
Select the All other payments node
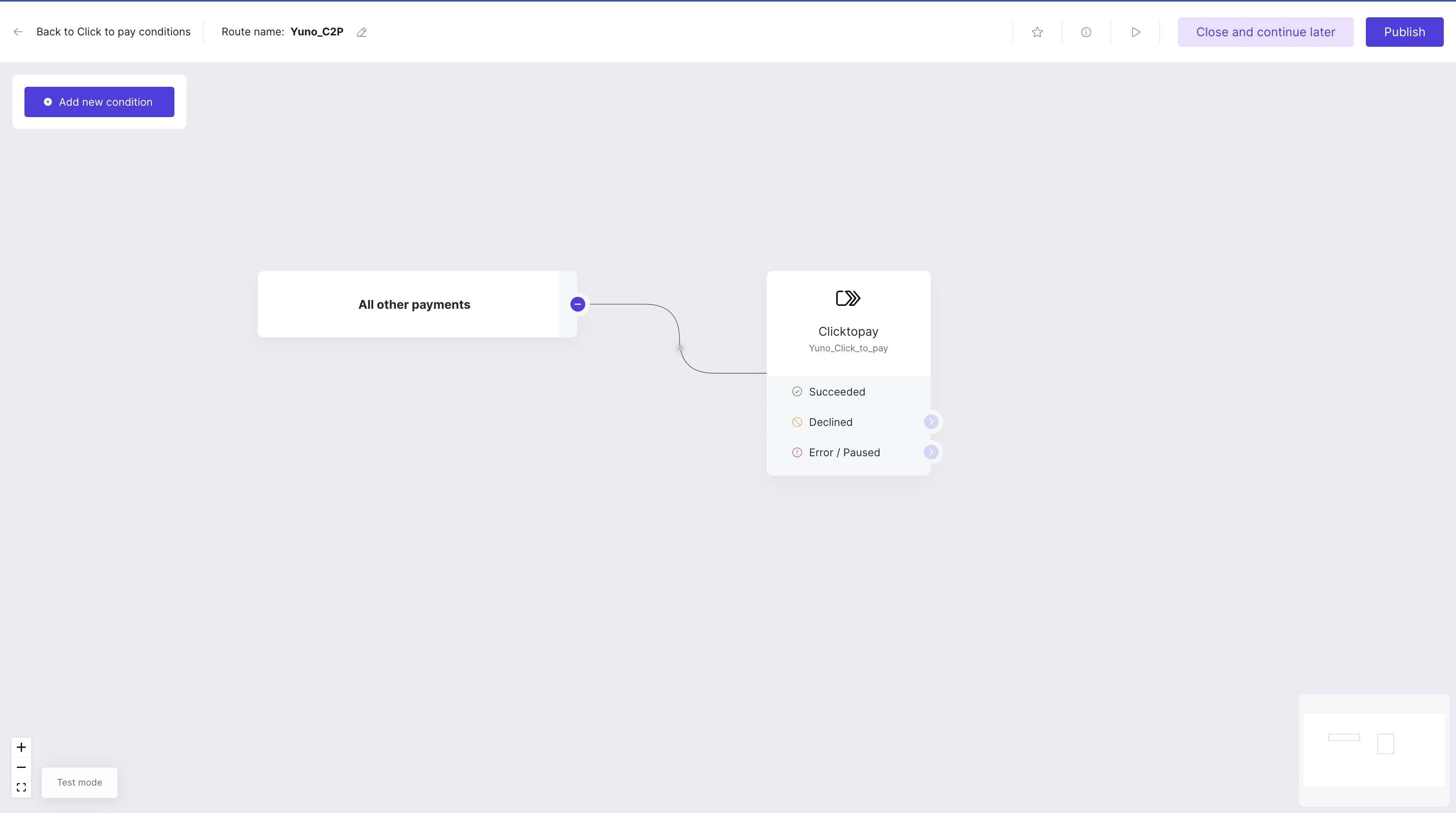tap(414, 305)
